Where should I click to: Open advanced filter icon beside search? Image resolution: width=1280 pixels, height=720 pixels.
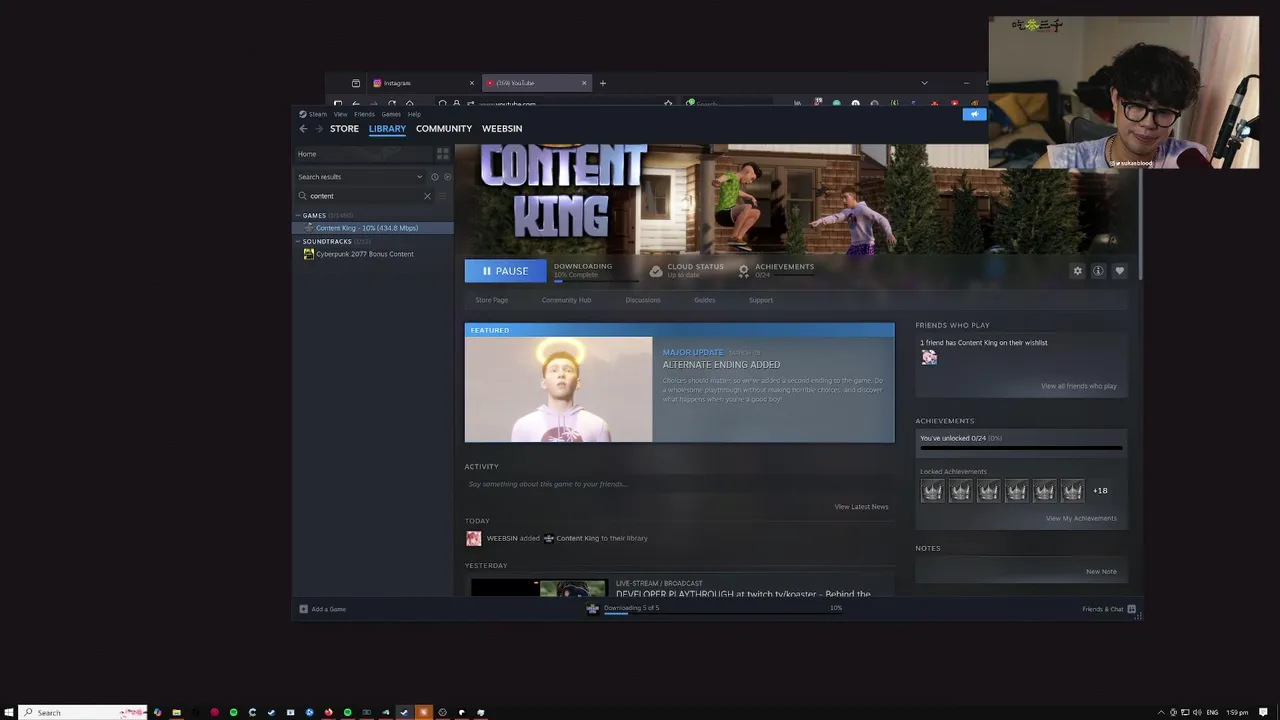coord(444,196)
